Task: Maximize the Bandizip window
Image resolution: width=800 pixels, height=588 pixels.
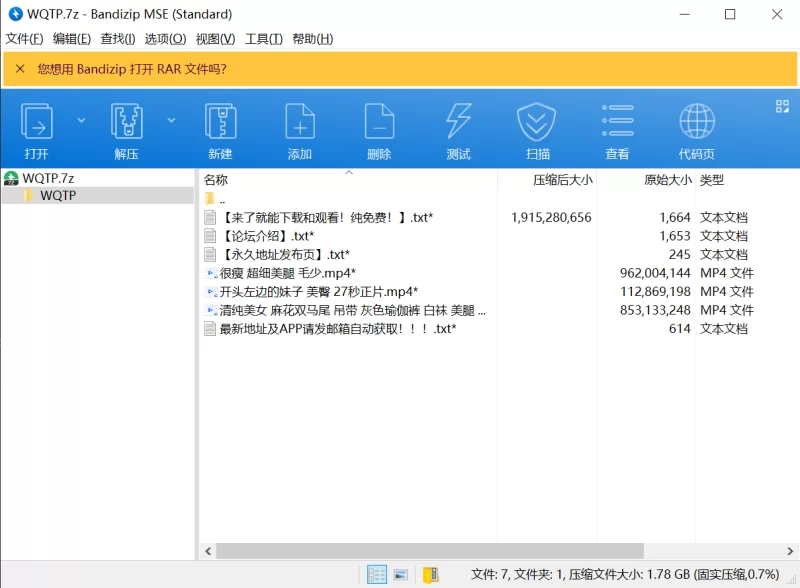Action: click(x=730, y=14)
